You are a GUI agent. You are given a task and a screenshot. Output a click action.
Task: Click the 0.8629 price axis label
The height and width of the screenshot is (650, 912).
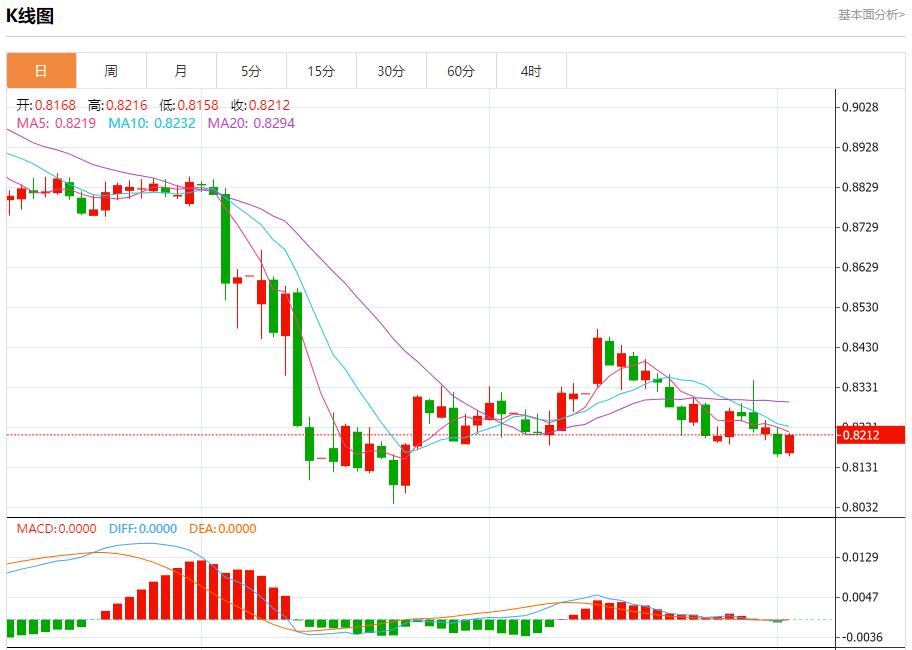[x=860, y=267]
